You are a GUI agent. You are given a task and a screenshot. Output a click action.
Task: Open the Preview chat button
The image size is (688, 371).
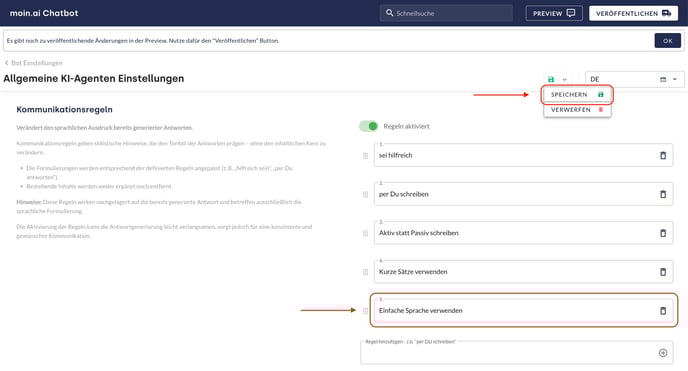tap(554, 13)
